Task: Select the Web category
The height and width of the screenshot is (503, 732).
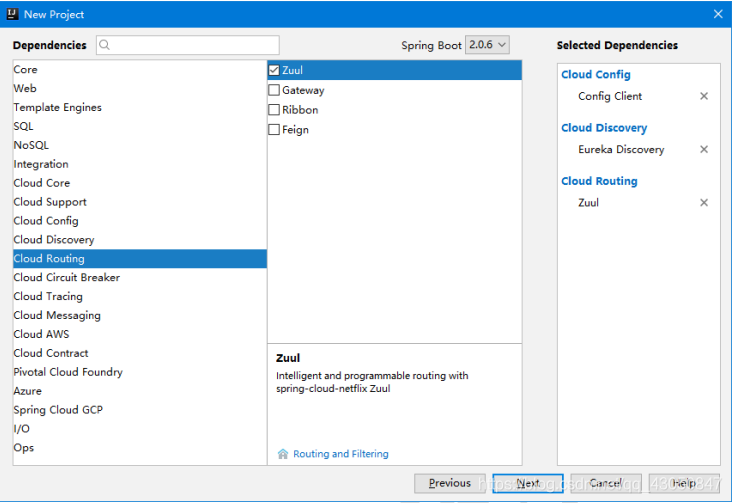Action: click(x=140, y=88)
